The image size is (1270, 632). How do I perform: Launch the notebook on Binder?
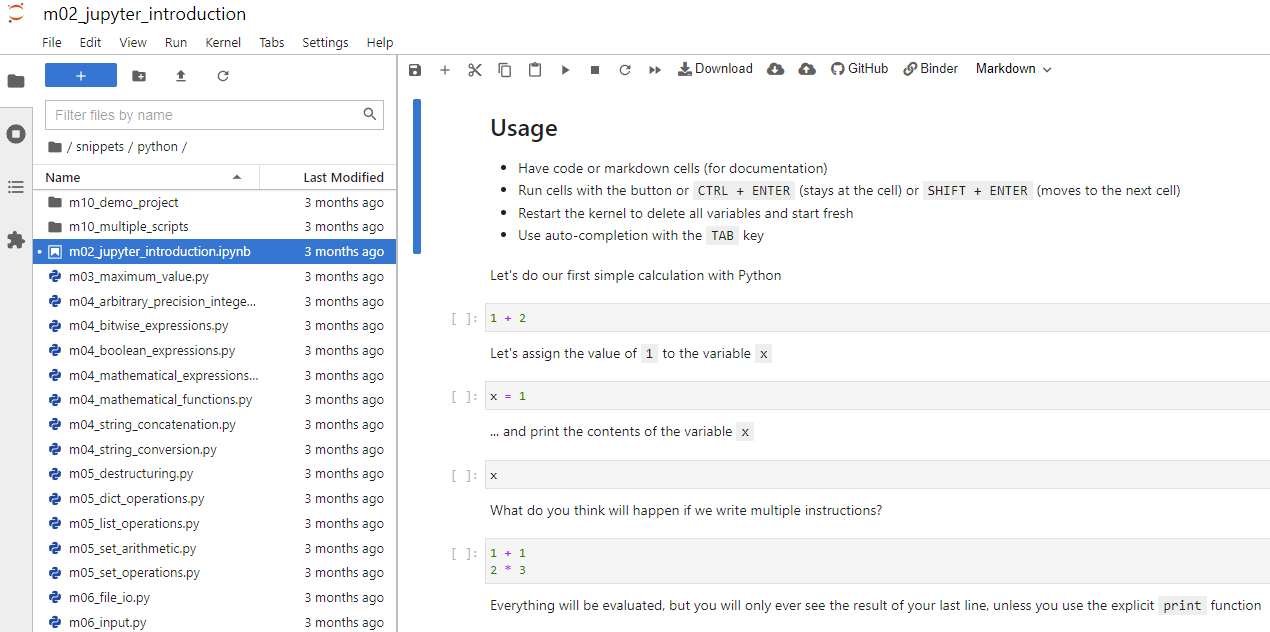[x=929, y=68]
